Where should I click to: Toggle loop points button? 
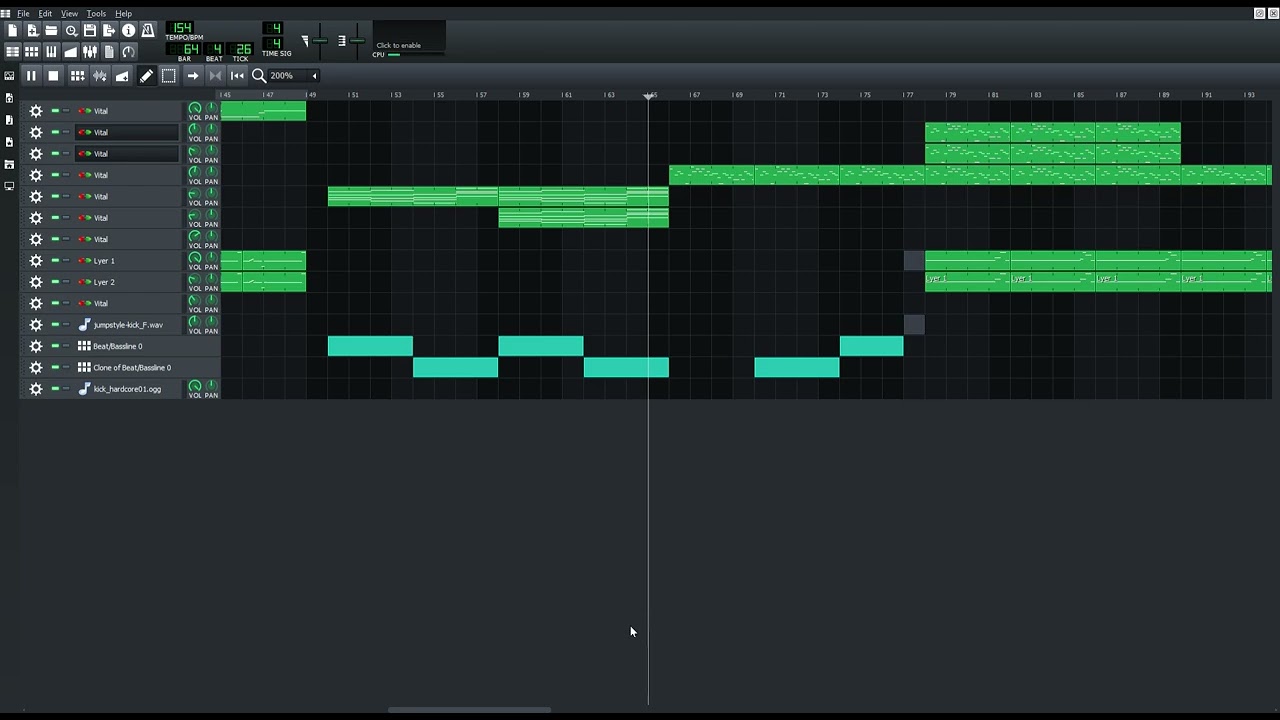(x=215, y=76)
